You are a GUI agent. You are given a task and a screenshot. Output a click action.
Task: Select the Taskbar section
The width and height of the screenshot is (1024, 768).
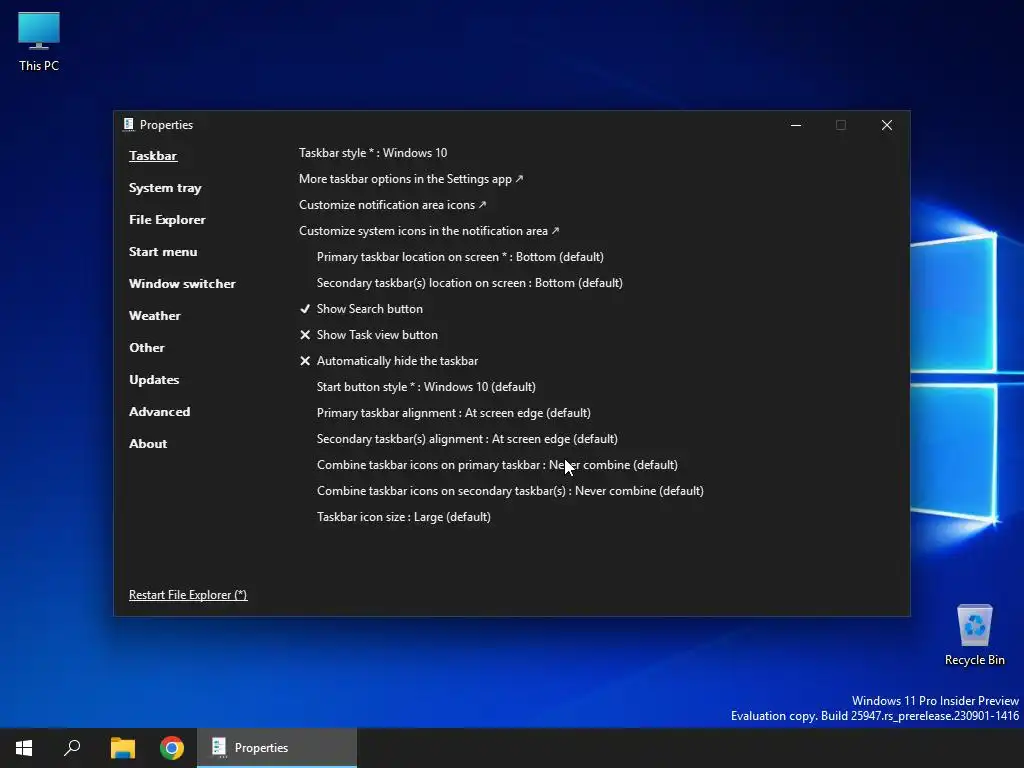(x=153, y=156)
